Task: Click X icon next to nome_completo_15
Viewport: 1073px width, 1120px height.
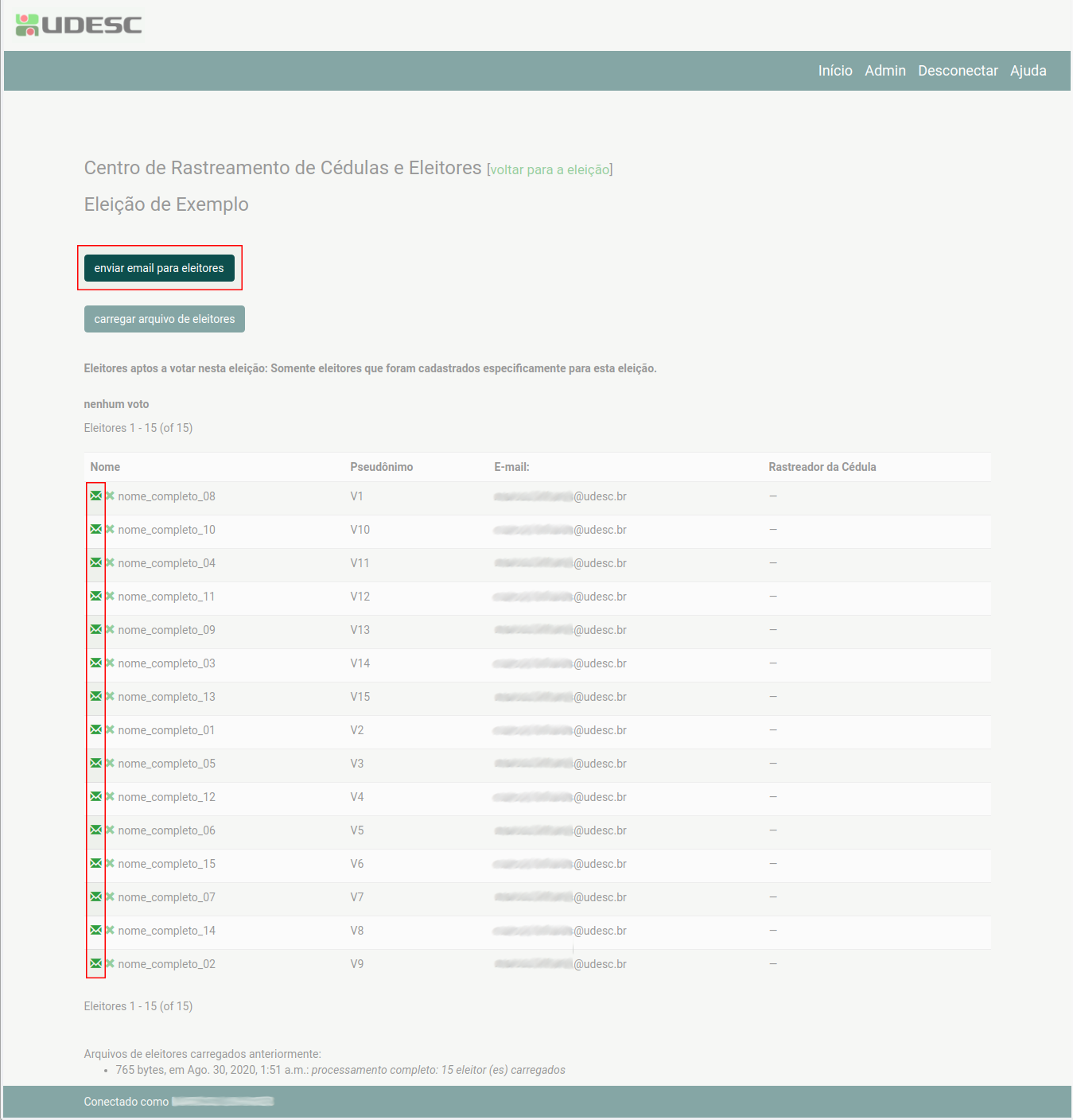Action: click(x=111, y=863)
